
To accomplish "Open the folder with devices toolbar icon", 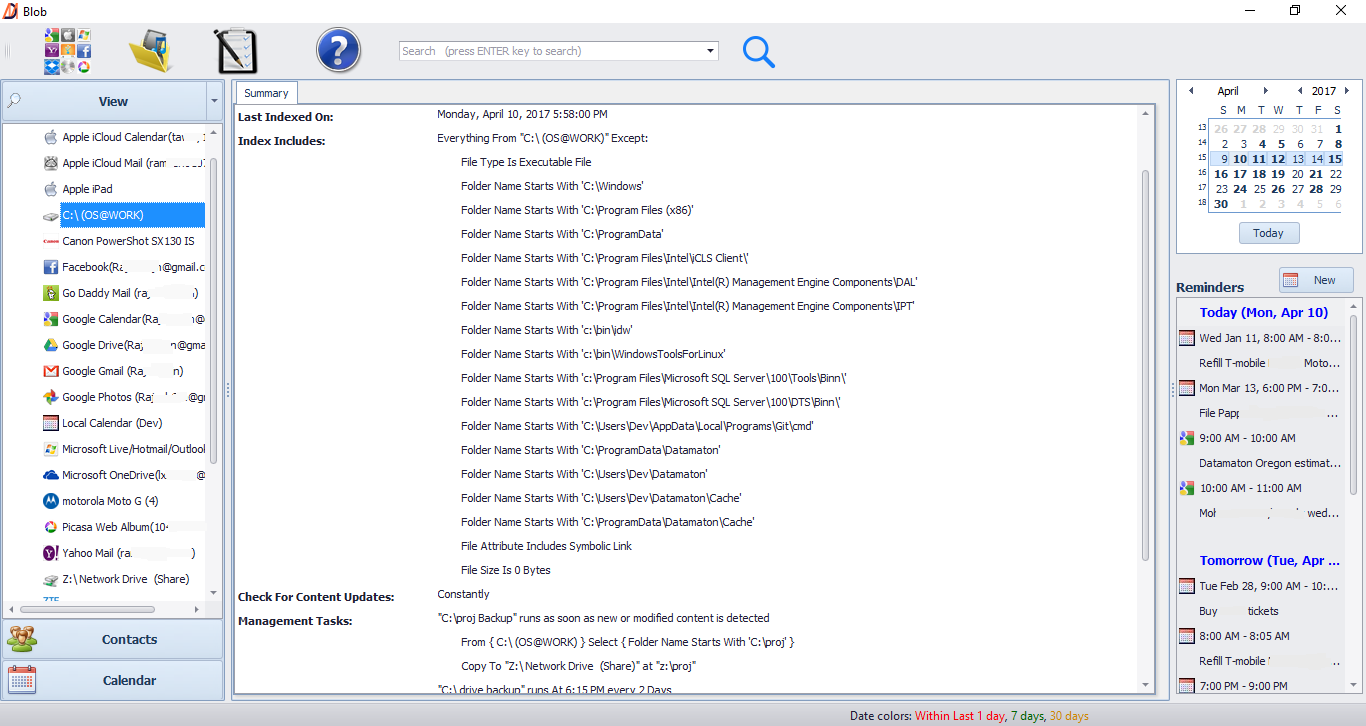I will (x=151, y=51).
